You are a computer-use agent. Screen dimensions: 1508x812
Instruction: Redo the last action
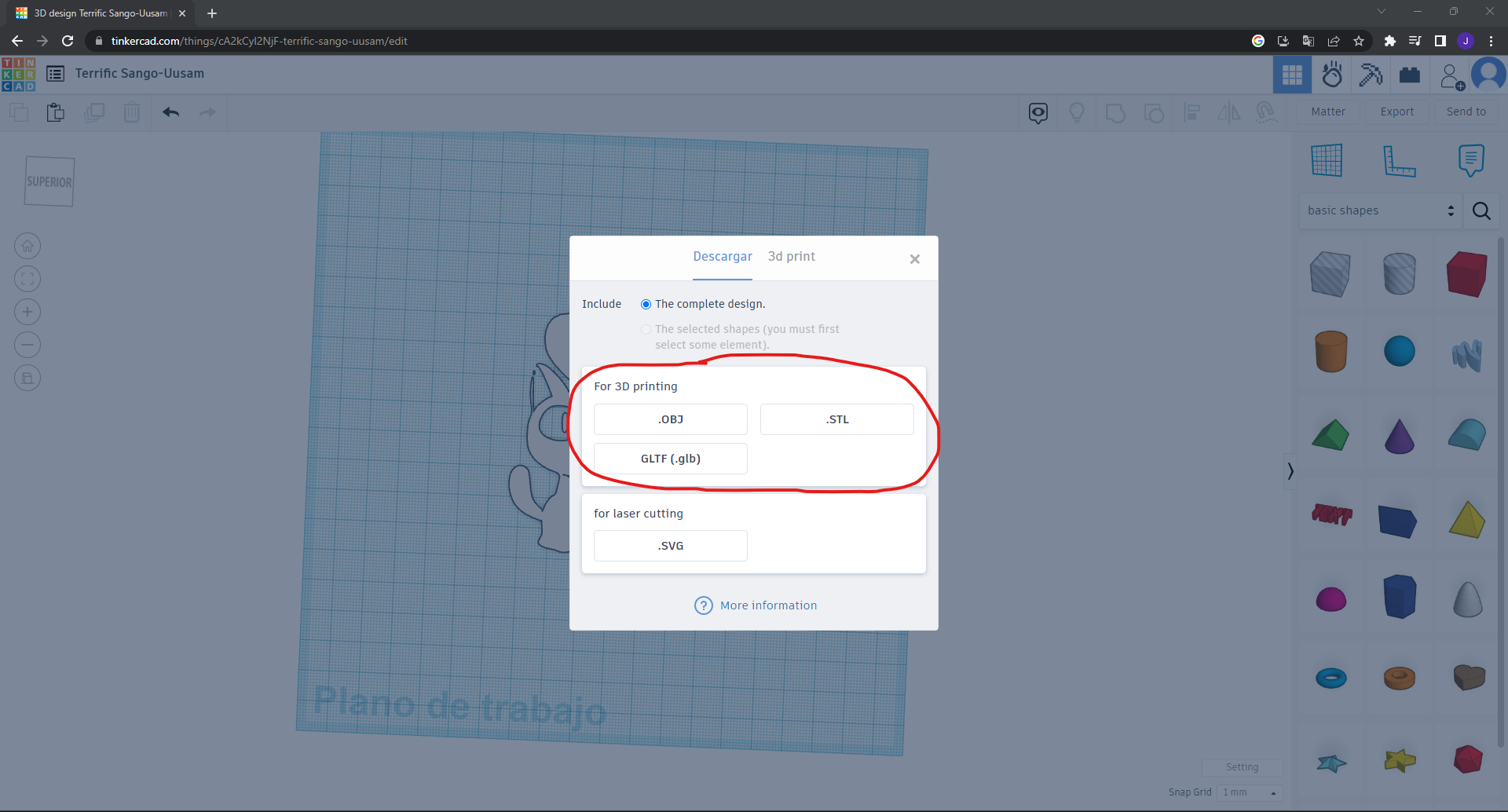point(207,112)
